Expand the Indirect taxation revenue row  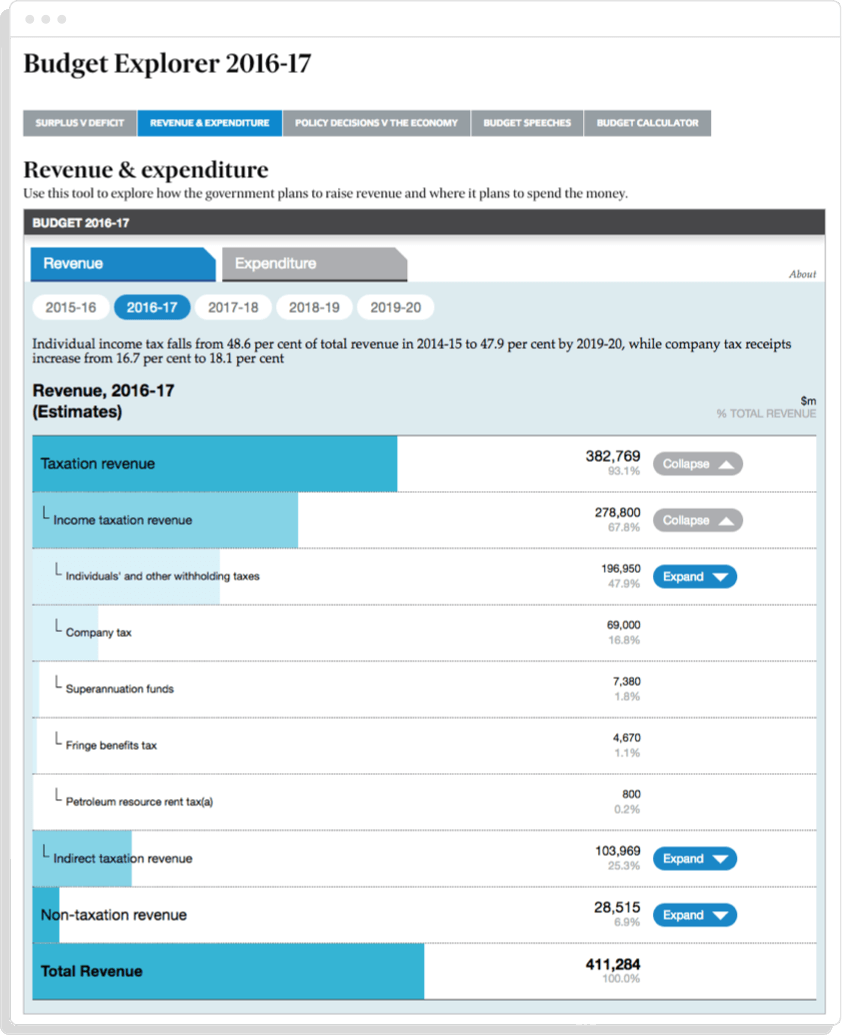[694, 859]
